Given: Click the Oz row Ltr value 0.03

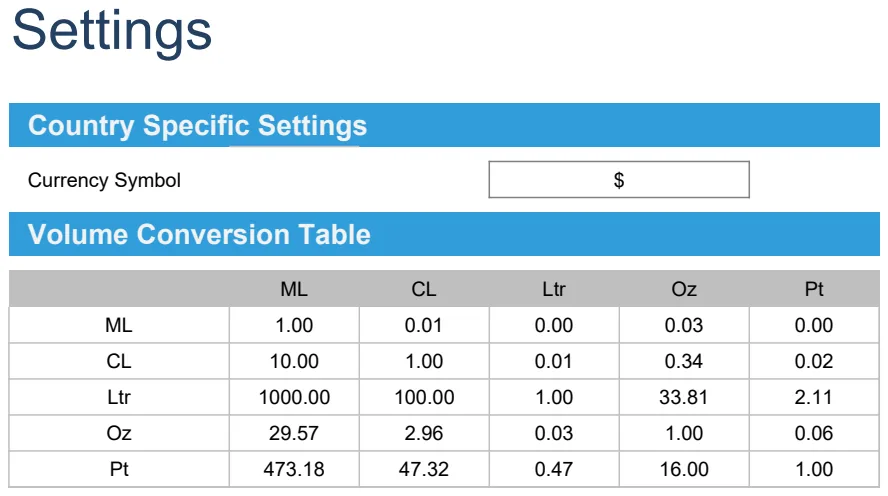Looking at the screenshot, I should [x=554, y=433].
